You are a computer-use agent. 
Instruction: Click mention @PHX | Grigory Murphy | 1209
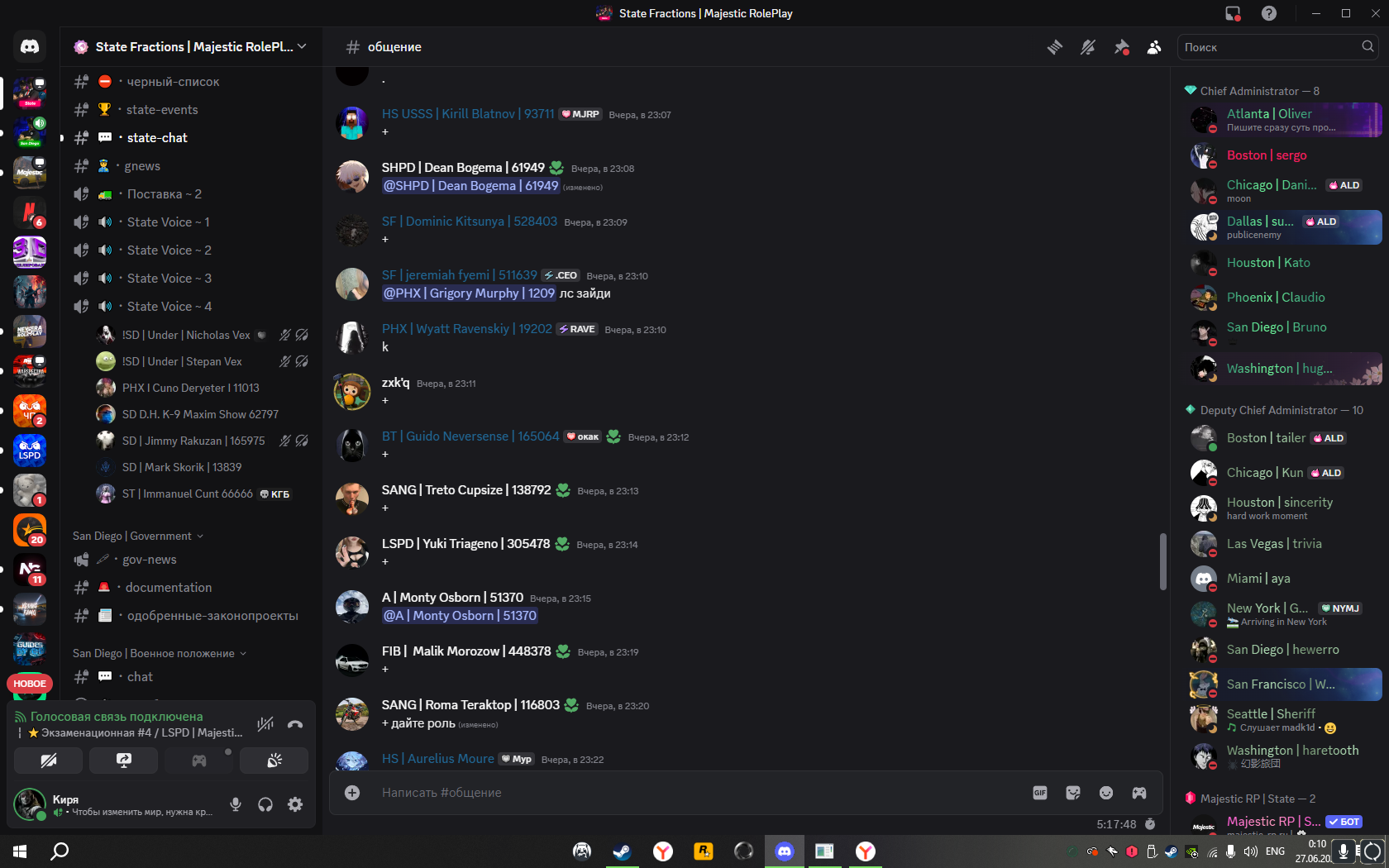(469, 293)
